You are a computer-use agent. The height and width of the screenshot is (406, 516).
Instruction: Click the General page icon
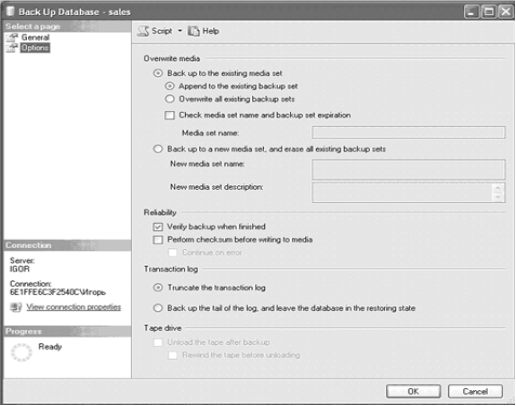point(12,37)
